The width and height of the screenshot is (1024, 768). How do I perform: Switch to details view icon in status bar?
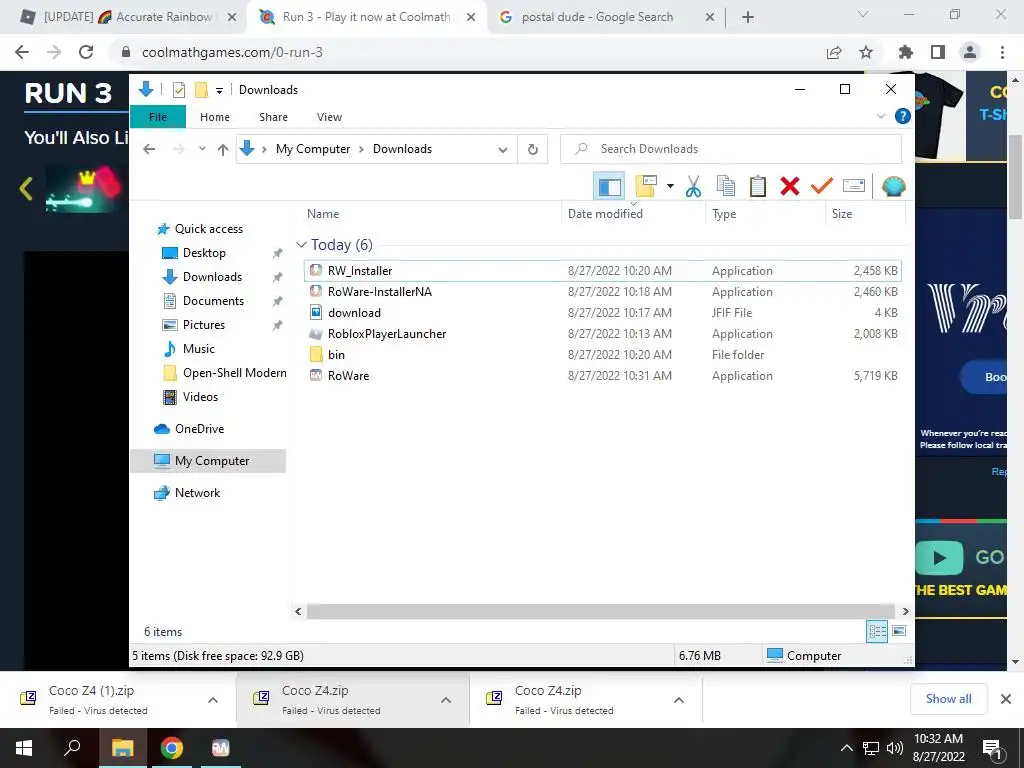pos(878,631)
